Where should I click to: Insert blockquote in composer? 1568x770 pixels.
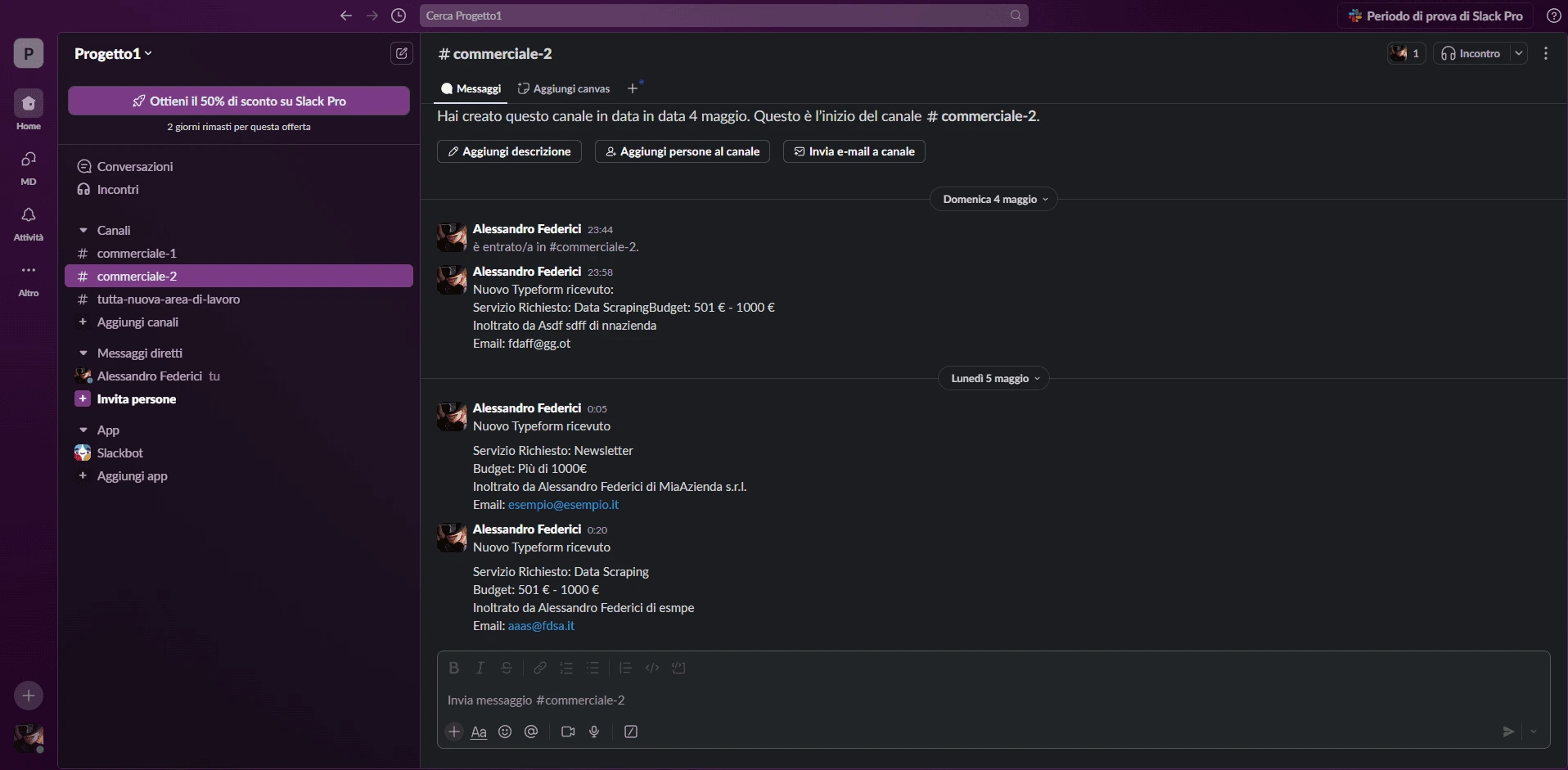point(626,669)
